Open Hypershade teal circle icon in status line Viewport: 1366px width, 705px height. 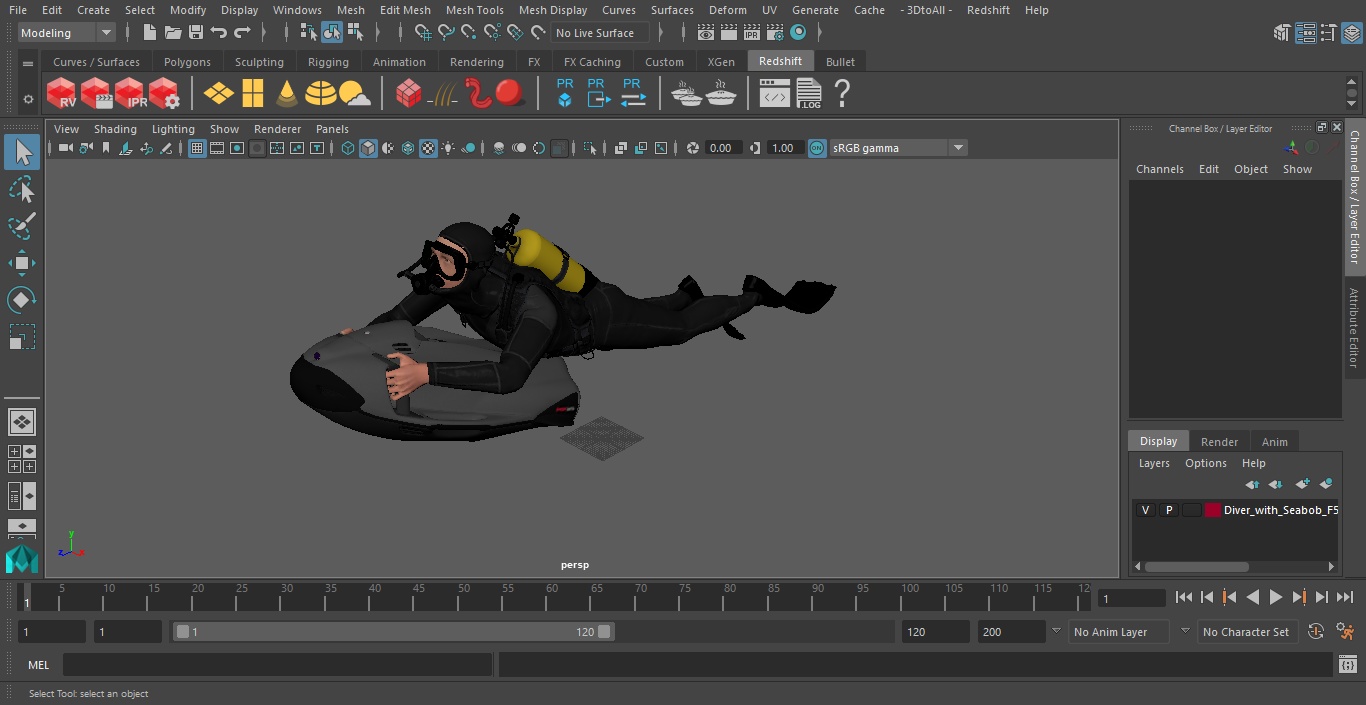coord(798,33)
